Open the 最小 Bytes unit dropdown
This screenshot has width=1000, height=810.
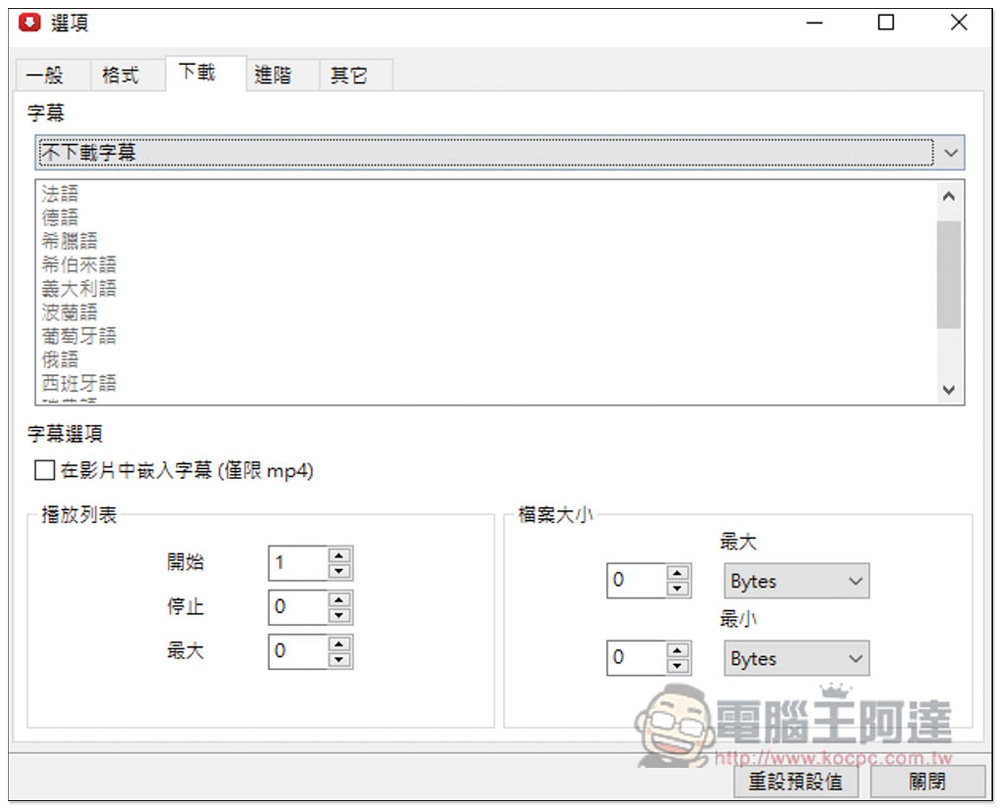796,658
